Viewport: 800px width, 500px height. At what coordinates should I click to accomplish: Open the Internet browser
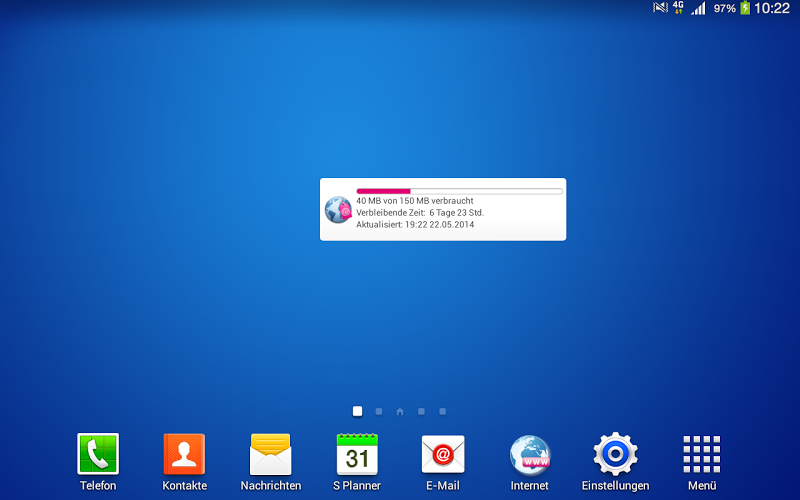tap(530, 455)
